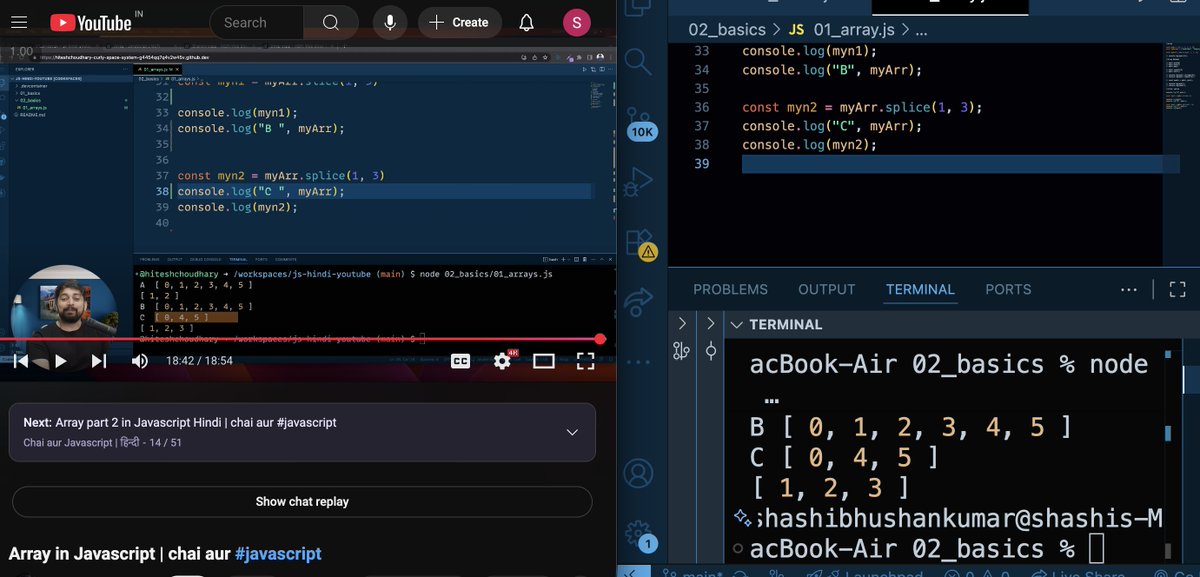Open video player settings gear
This screenshot has height=577, width=1200.
[x=502, y=361]
